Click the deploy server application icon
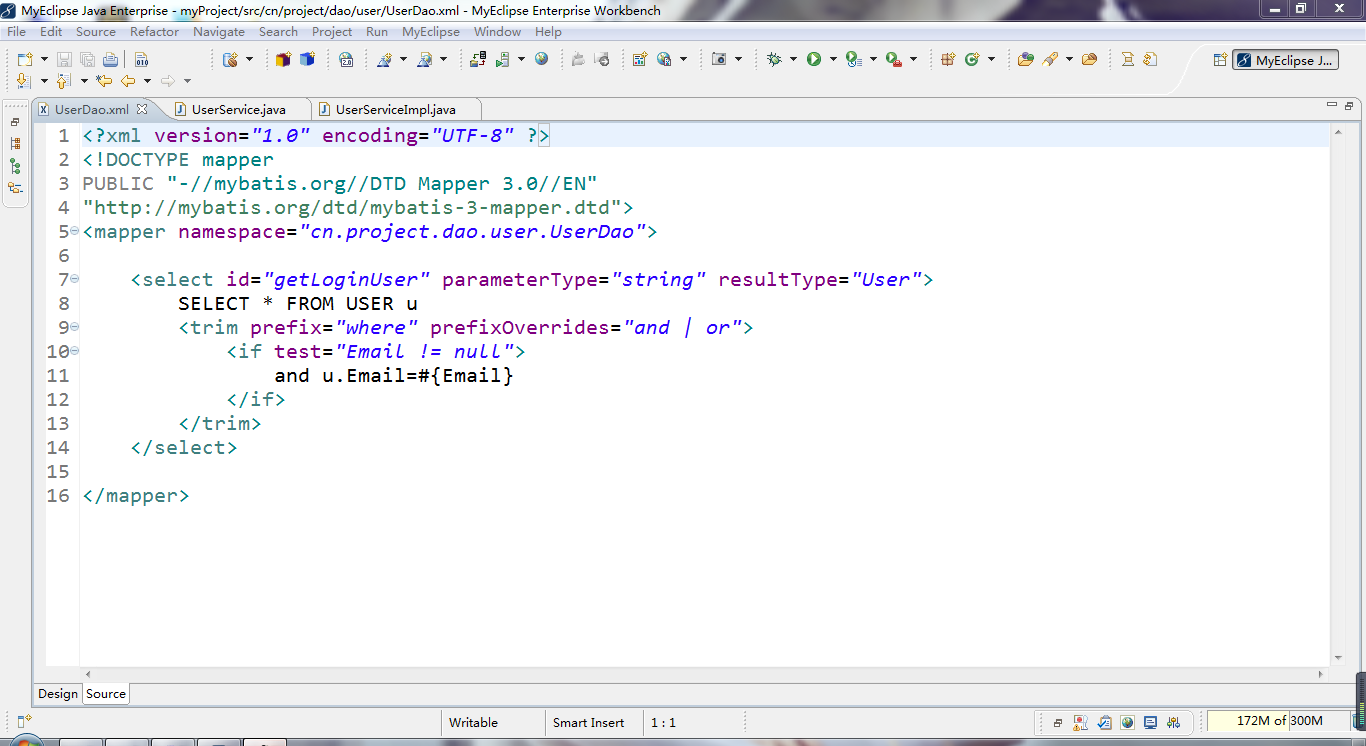This screenshot has width=1366, height=746. coord(478,59)
